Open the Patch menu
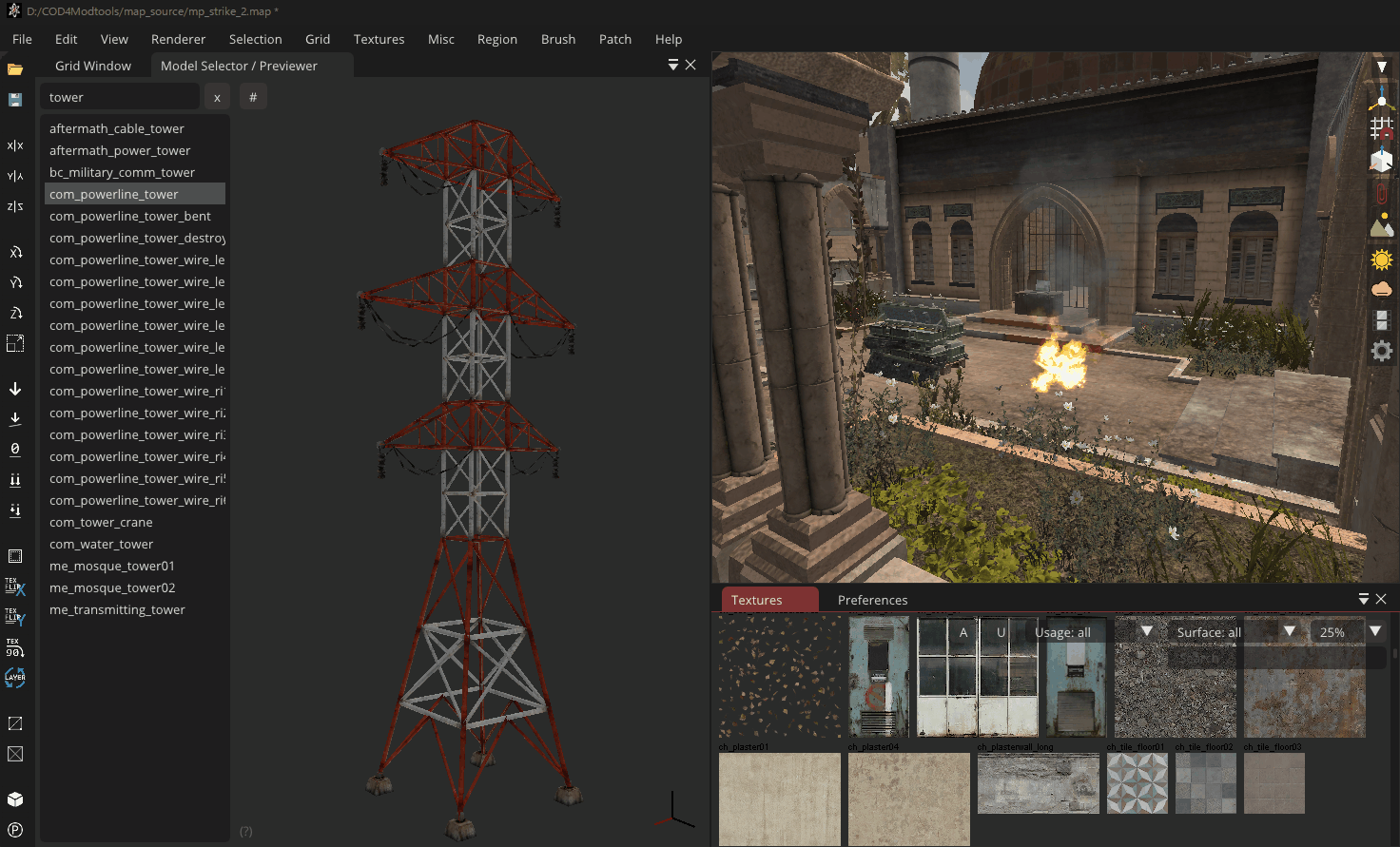 click(x=615, y=39)
